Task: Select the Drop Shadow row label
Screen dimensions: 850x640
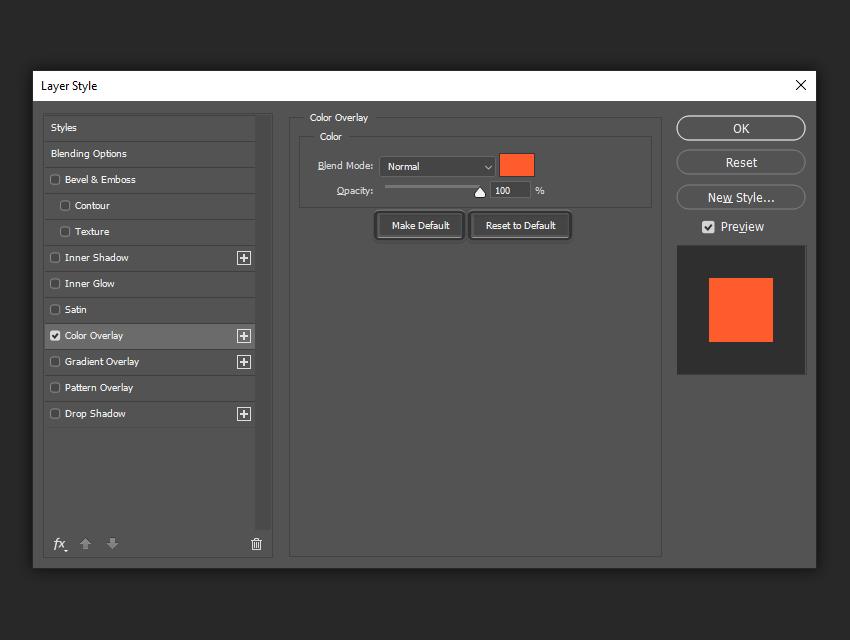Action: (95, 413)
